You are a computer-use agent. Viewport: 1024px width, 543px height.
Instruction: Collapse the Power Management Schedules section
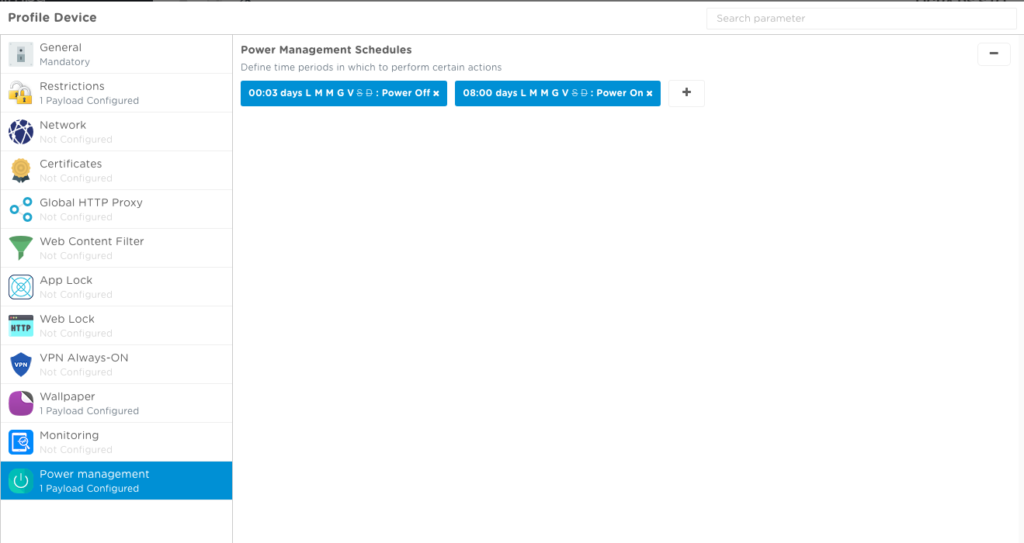tap(993, 54)
